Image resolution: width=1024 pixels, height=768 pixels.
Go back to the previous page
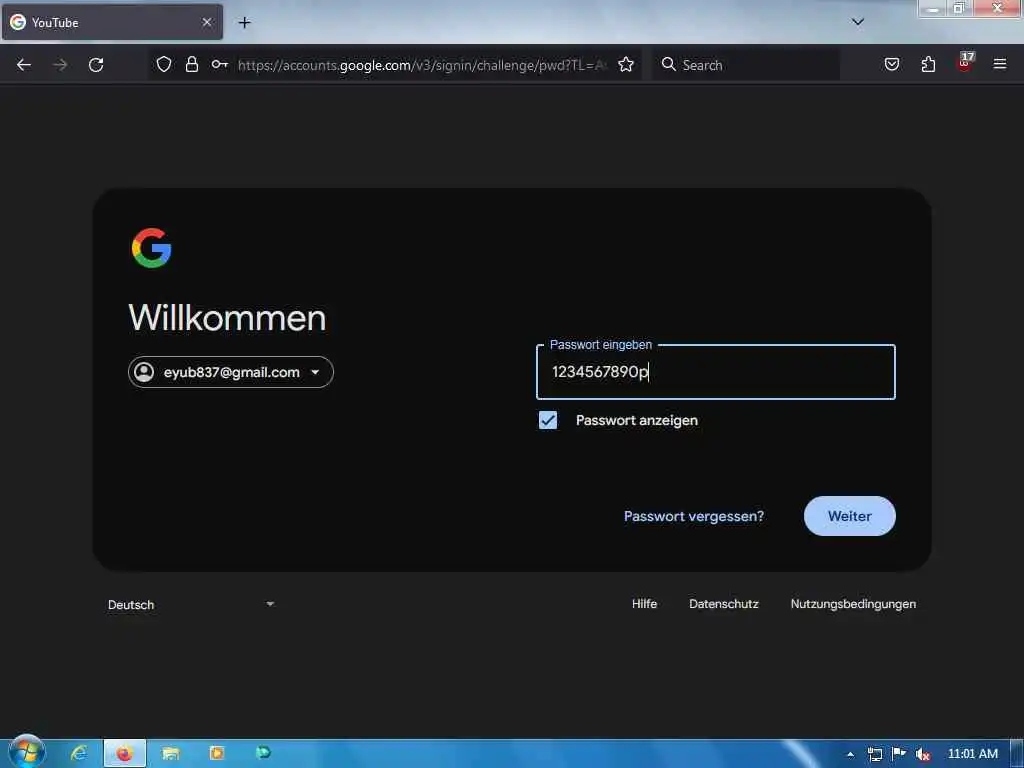point(24,65)
